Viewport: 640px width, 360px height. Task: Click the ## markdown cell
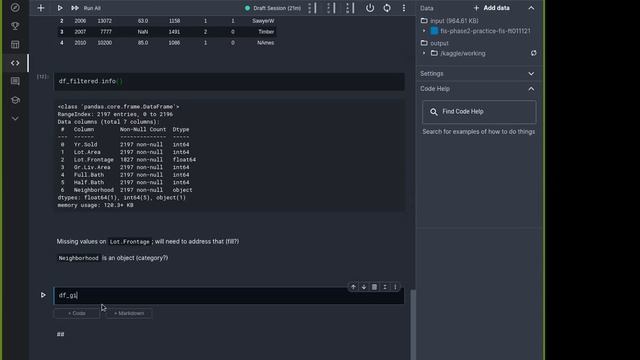coord(60,334)
